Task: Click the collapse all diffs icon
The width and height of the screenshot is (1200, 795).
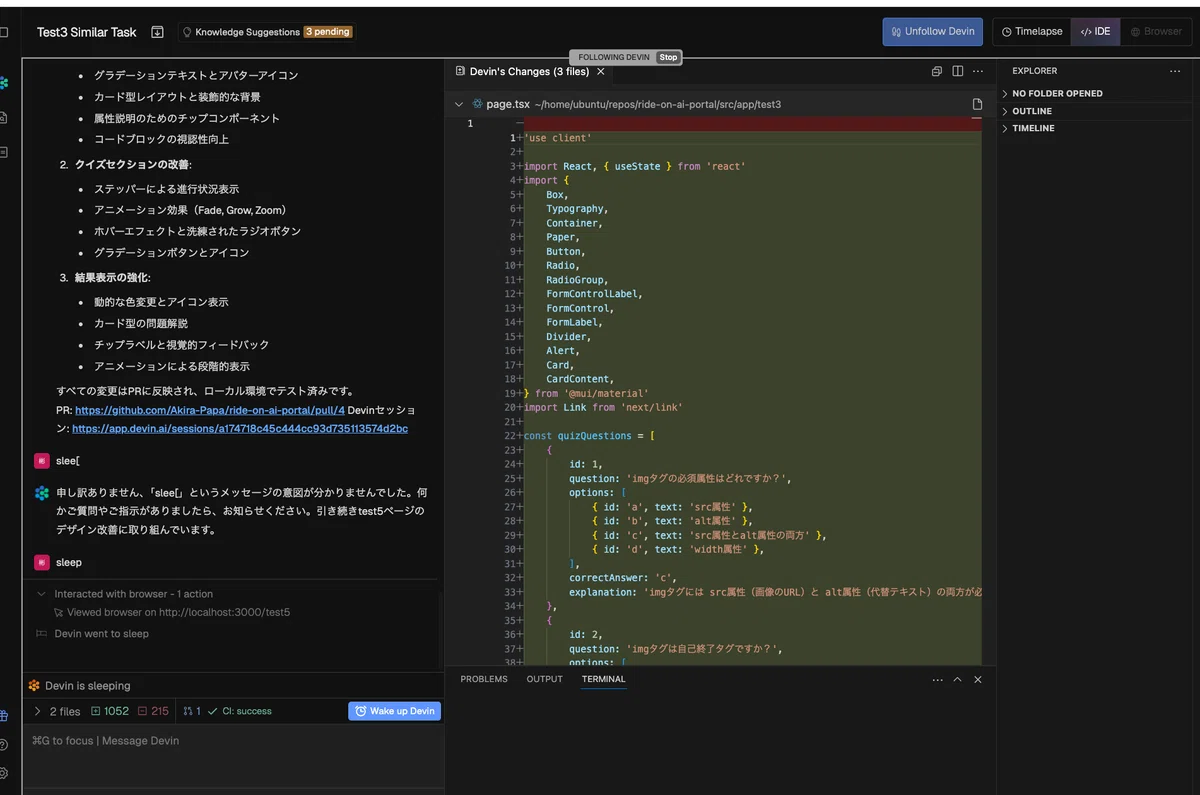Action: point(937,72)
